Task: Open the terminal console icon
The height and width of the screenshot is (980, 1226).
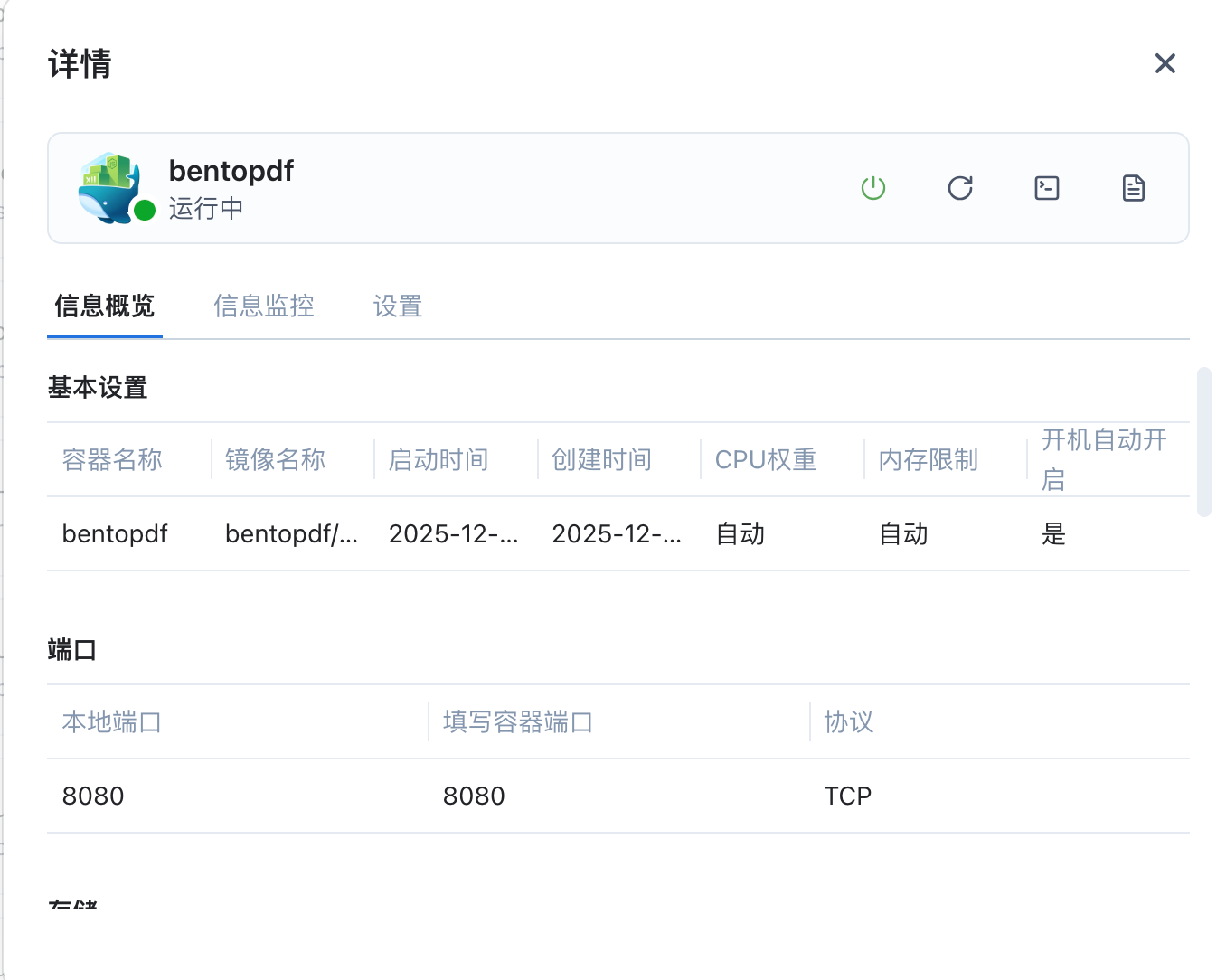Action: click(x=1046, y=188)
